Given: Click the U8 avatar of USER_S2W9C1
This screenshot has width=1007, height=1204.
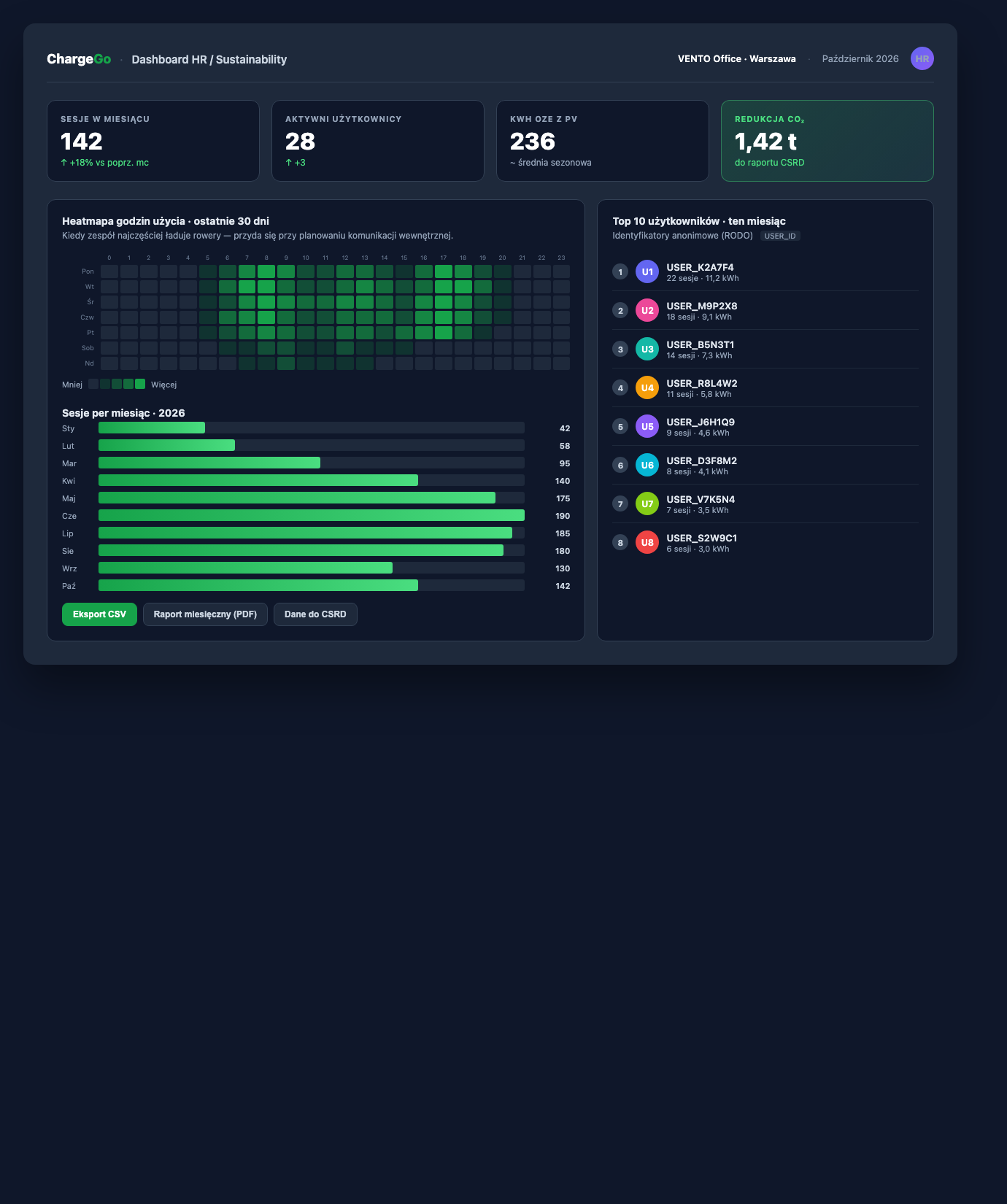Looking at the screenshot, I should click(647, 542).
